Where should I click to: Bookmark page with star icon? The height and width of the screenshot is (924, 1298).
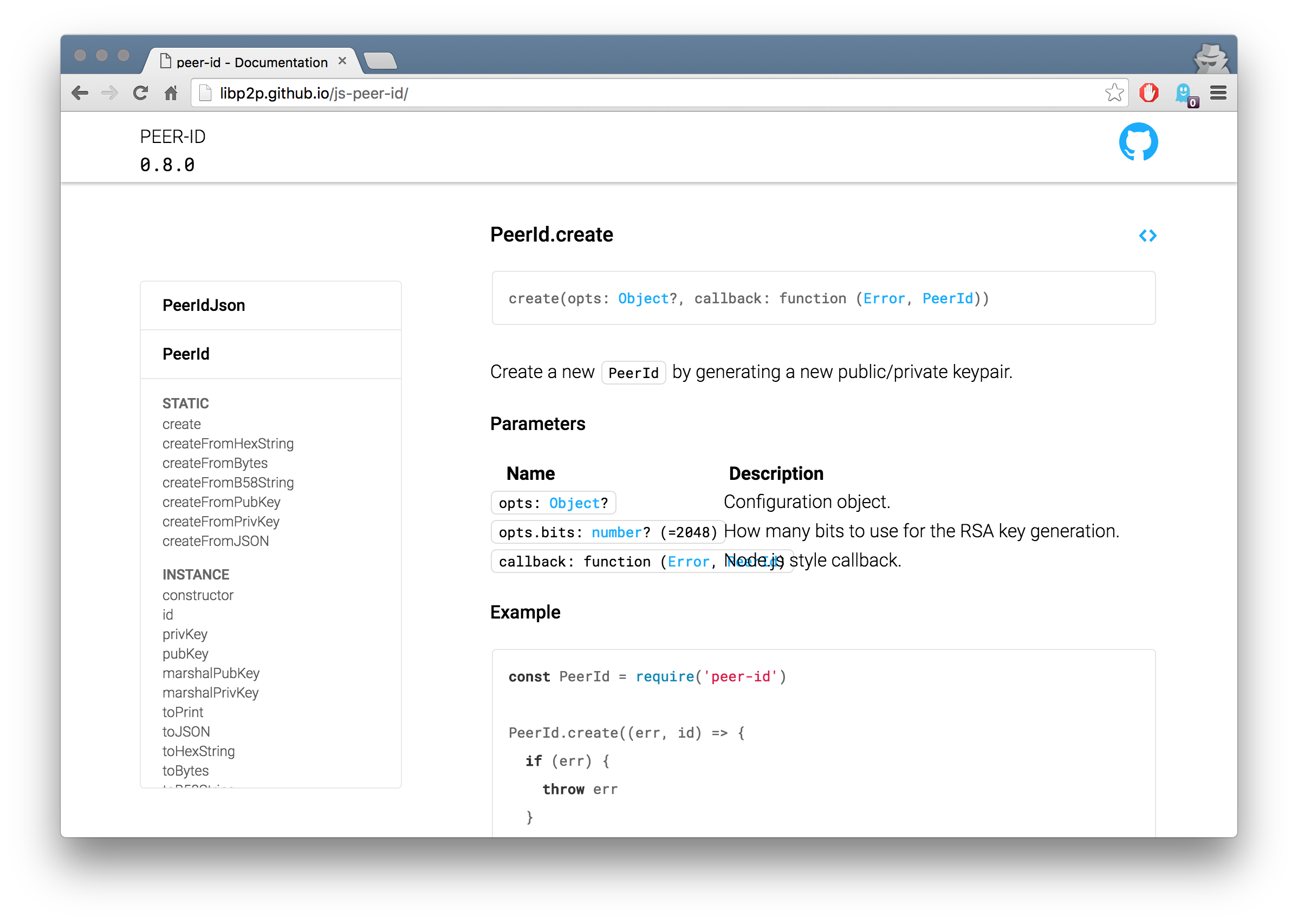click(x=1114, y=93)
